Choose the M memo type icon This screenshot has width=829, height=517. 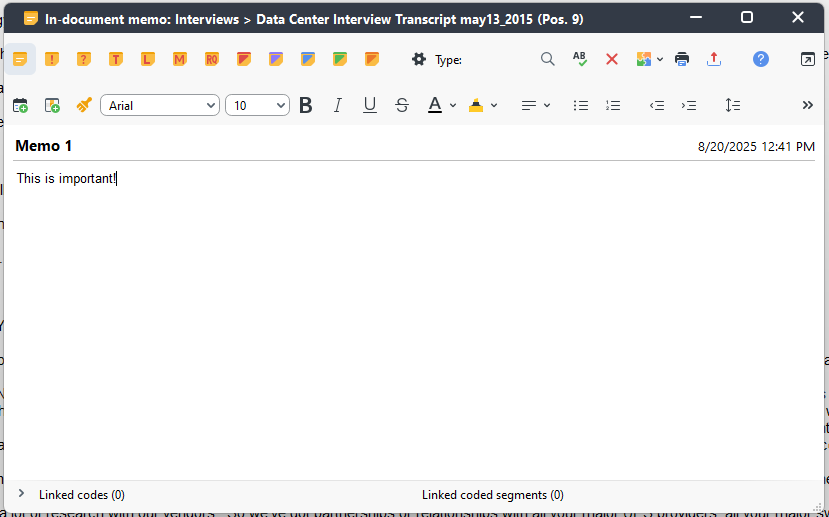point(180,59)
